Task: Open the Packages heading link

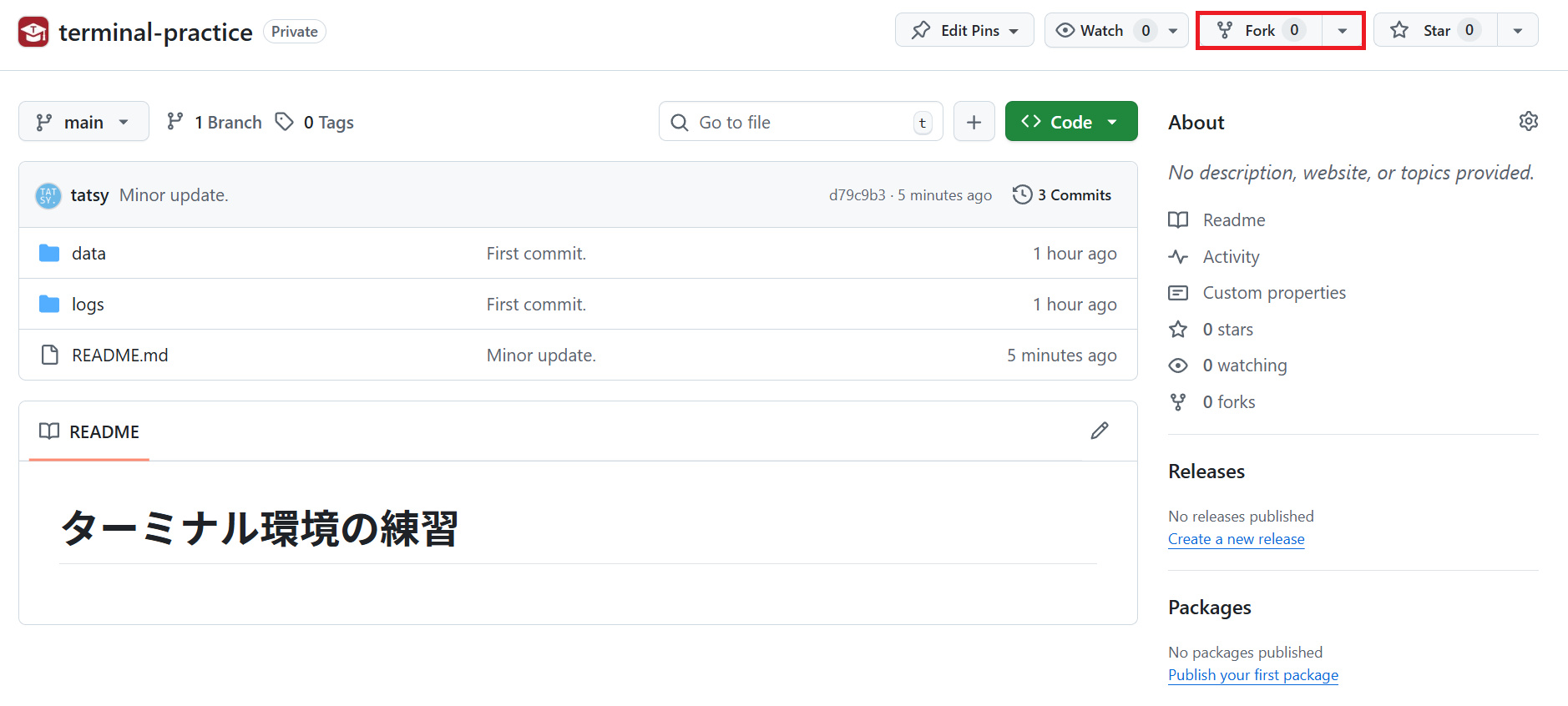Action: [1209, 608]
